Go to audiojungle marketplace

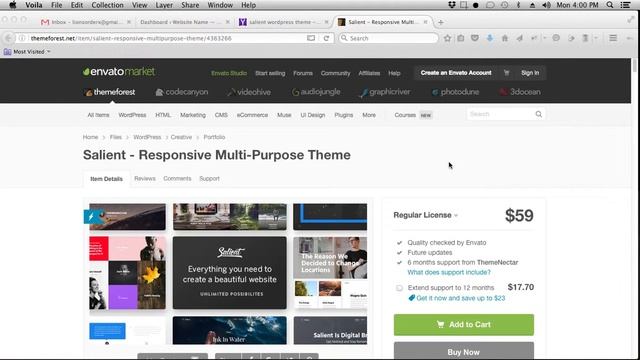point(316,92)
